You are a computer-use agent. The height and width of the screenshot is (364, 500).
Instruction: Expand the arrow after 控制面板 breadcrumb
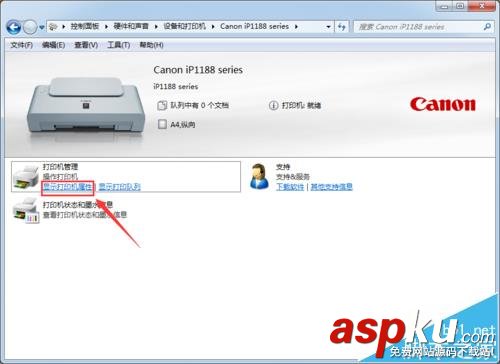[x=106, y=27]
